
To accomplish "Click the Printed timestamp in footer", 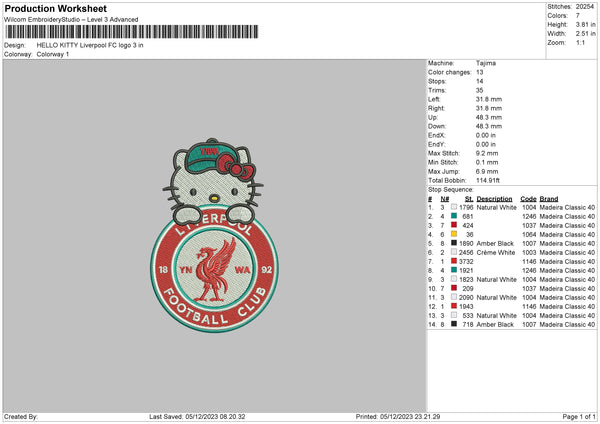I will (x=398, y=416).
